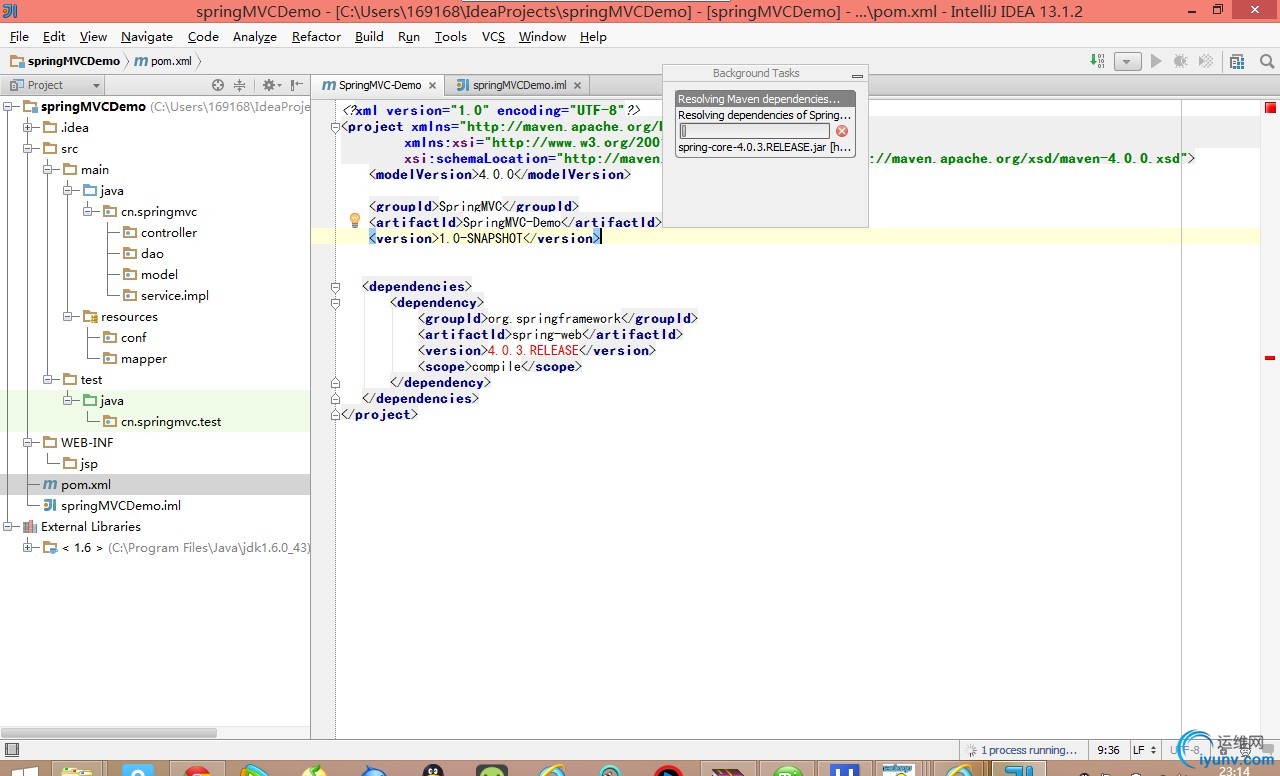This screenshot has height=776, width=1280.
Task: Click the spring-web artifactId text
Action: pos(545,334)
